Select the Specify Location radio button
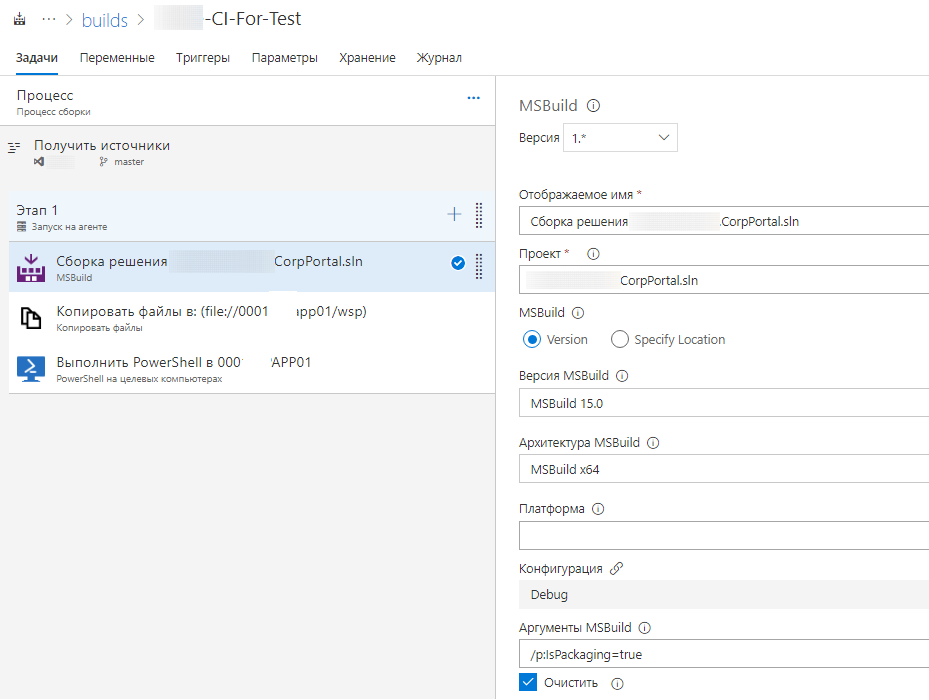Image resolution: width=929 pixels, height=700 pixels. (x=620, y=340)
